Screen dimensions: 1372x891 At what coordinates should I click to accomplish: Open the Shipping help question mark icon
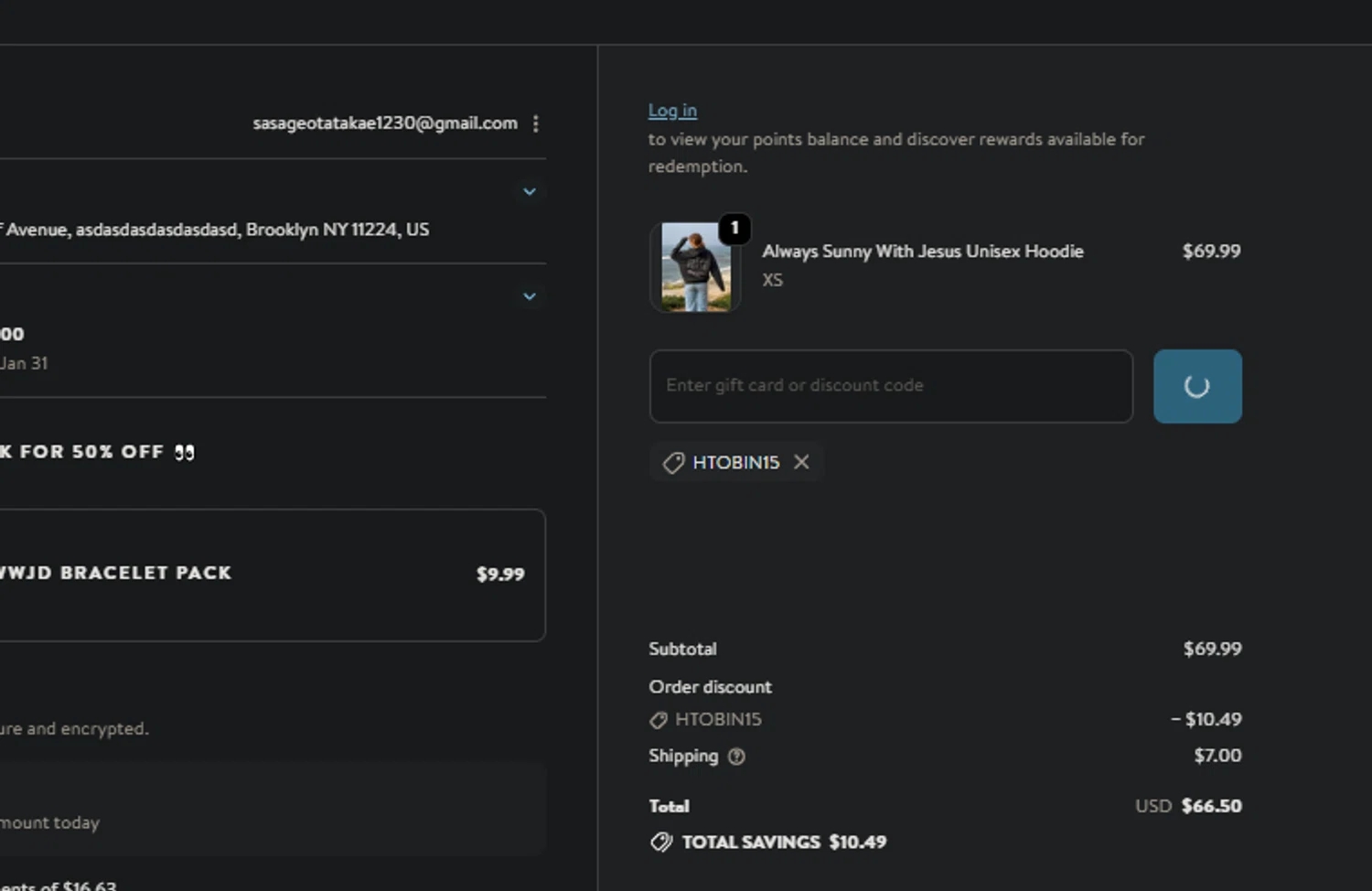(x=736, y=757)
